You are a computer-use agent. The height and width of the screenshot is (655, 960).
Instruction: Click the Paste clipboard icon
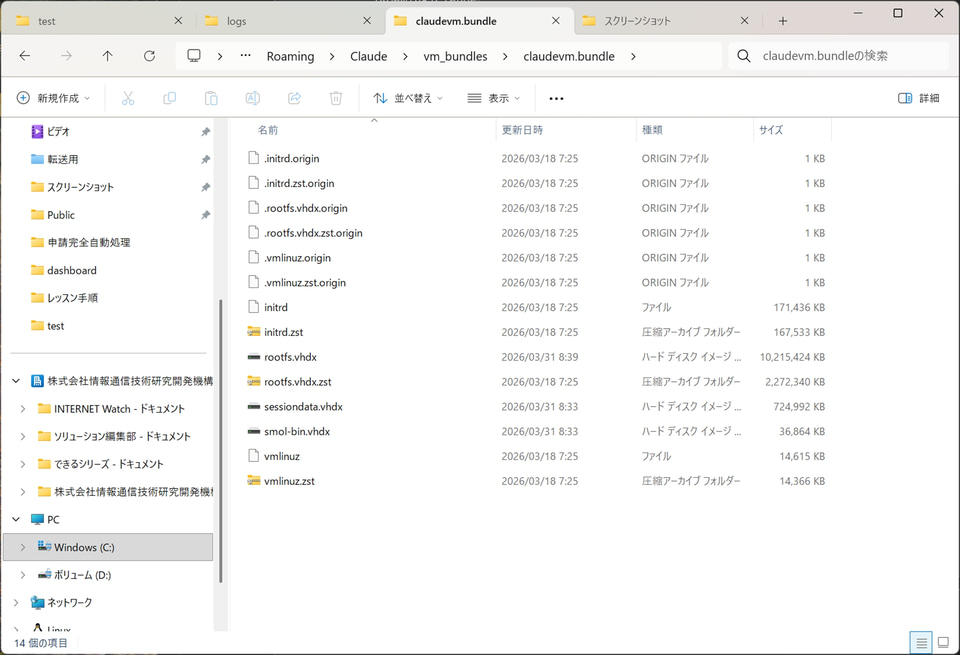(211, 98)
